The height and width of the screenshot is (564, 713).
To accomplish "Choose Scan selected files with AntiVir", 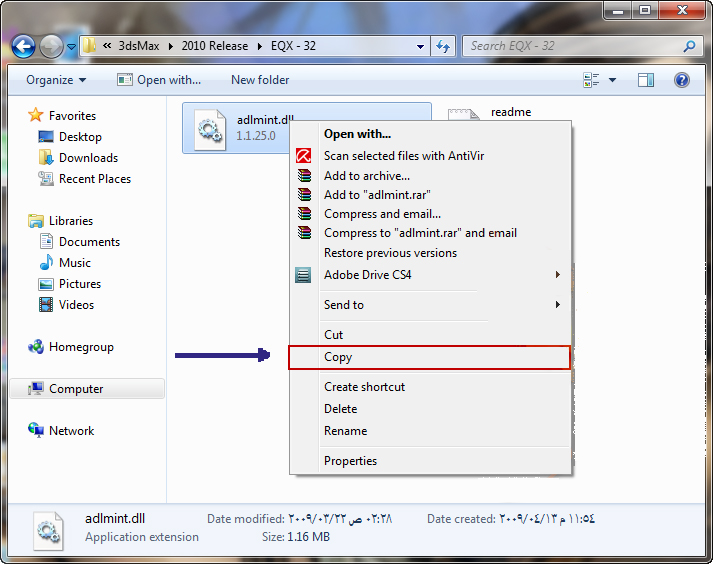I will pyautogui.click(x=403, y=156).
